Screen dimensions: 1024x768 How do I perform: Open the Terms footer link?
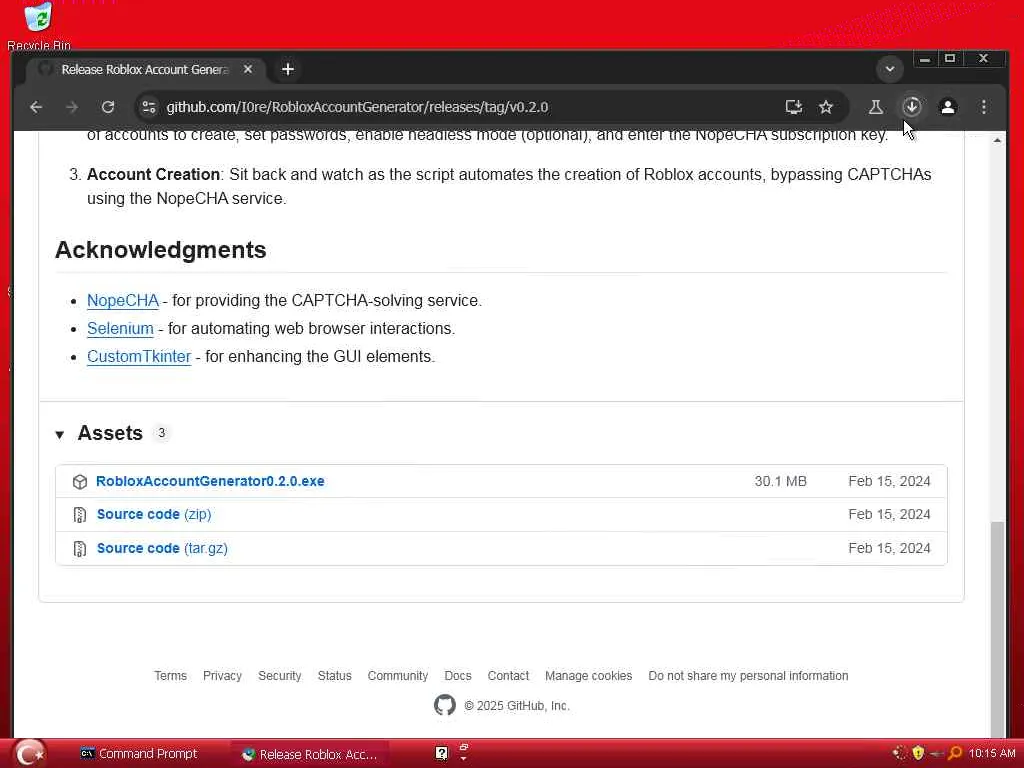[170, 676]
